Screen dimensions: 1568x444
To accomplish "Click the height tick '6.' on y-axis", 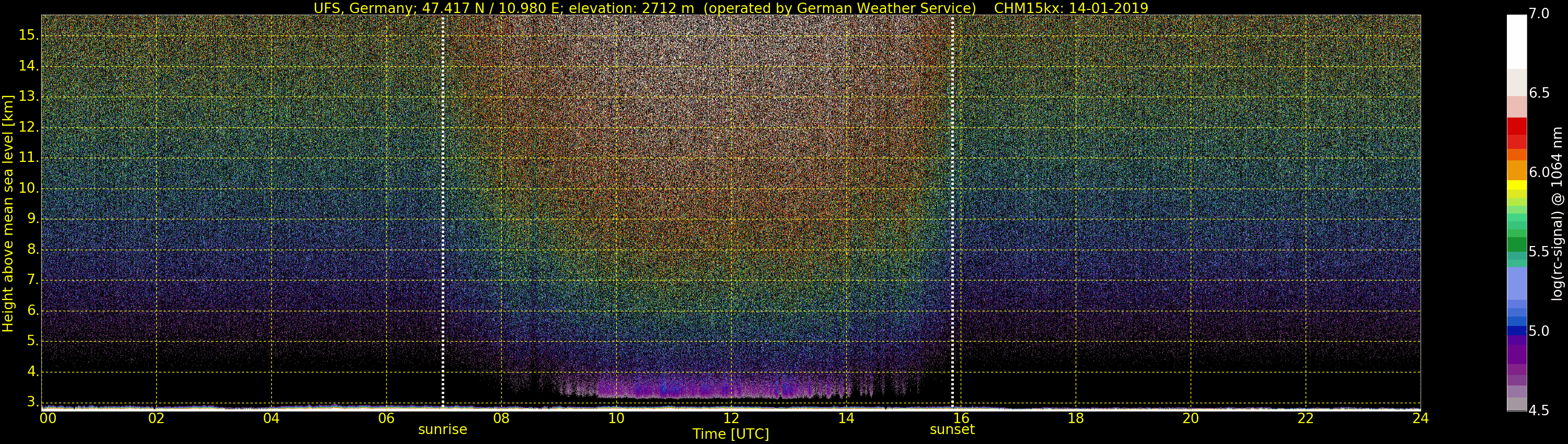I will pyautogui.click(x=33, y=311).
